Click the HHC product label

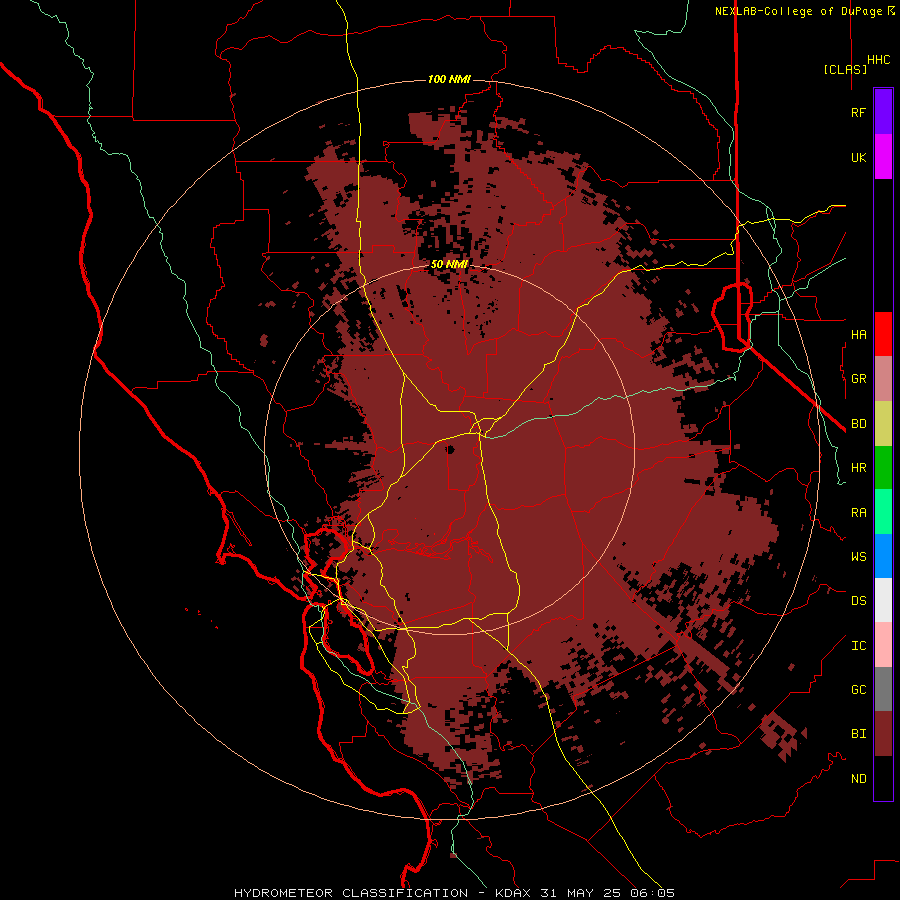click(878, 60)
